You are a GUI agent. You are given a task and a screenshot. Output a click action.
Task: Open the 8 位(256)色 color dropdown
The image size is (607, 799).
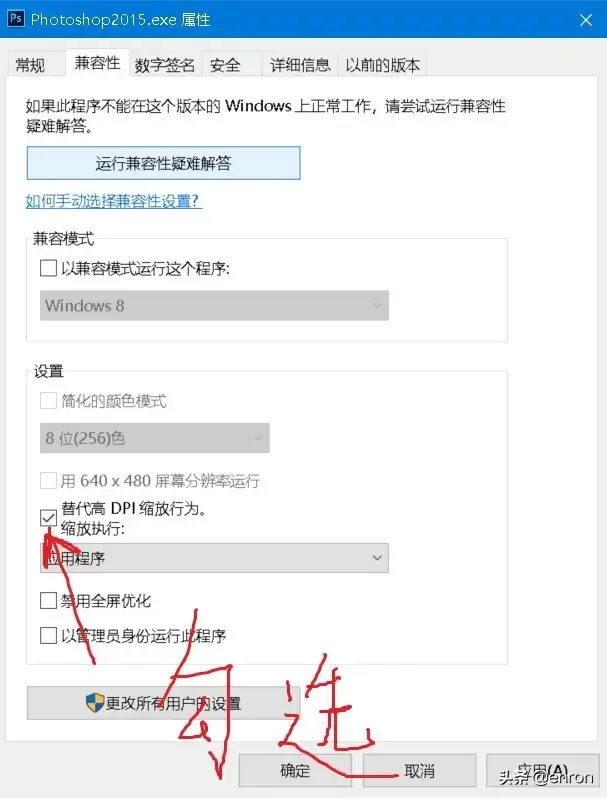pyautogui.click(x=155, y=438)
